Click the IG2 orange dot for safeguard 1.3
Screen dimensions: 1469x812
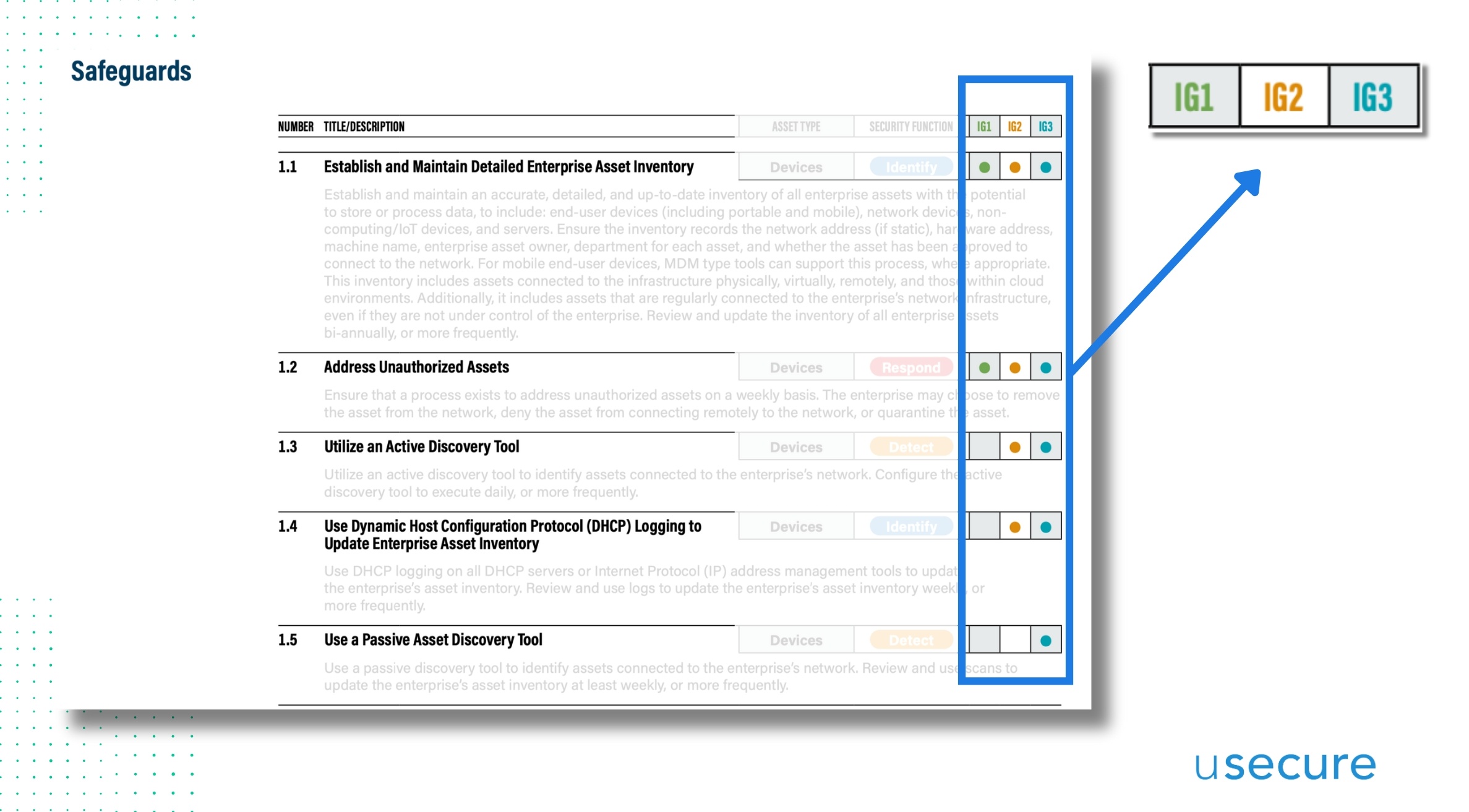[1015, 446]
